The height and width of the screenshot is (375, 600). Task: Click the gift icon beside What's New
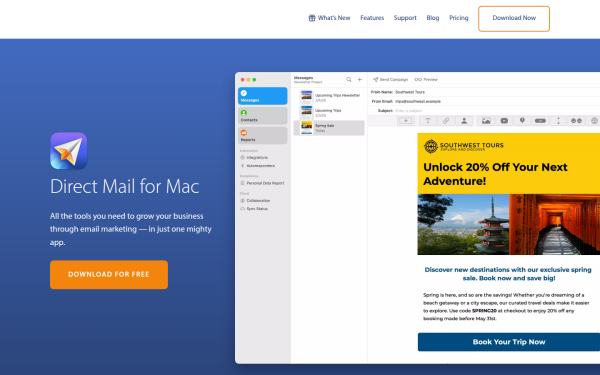click(x=312, y=18)
